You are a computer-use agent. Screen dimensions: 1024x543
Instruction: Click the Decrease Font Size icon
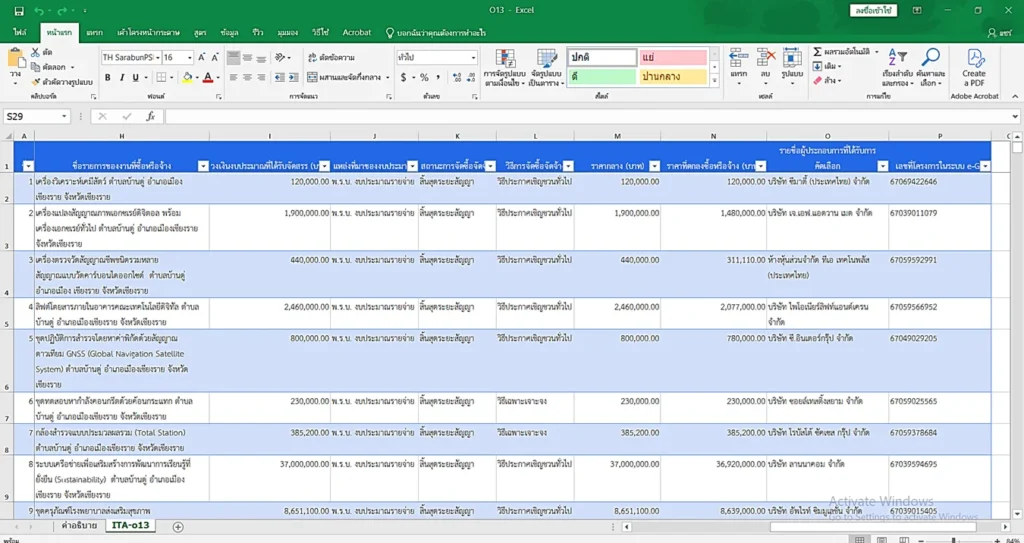pos(216,58)
